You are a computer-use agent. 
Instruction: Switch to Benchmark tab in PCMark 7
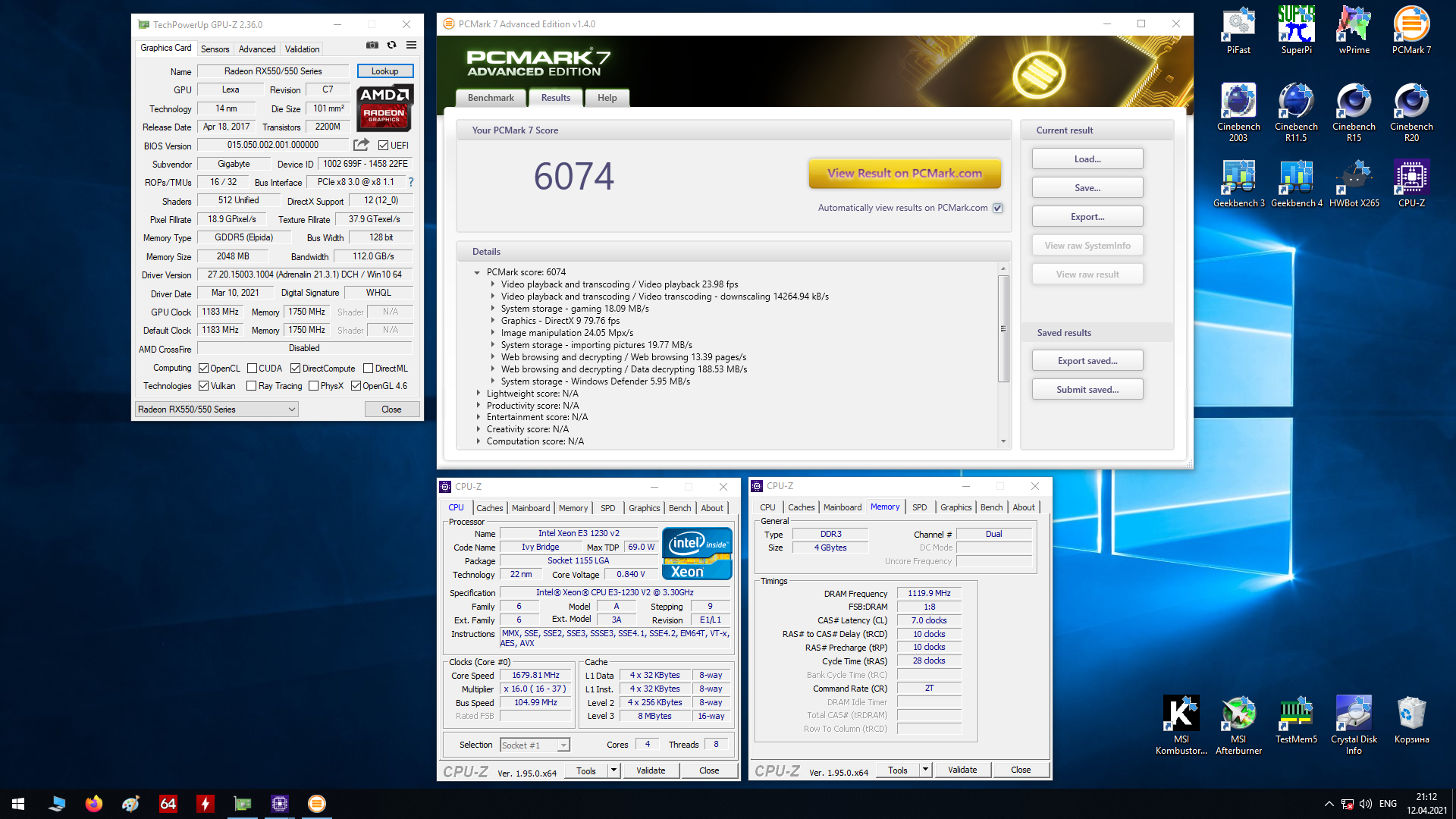point(491,98)
